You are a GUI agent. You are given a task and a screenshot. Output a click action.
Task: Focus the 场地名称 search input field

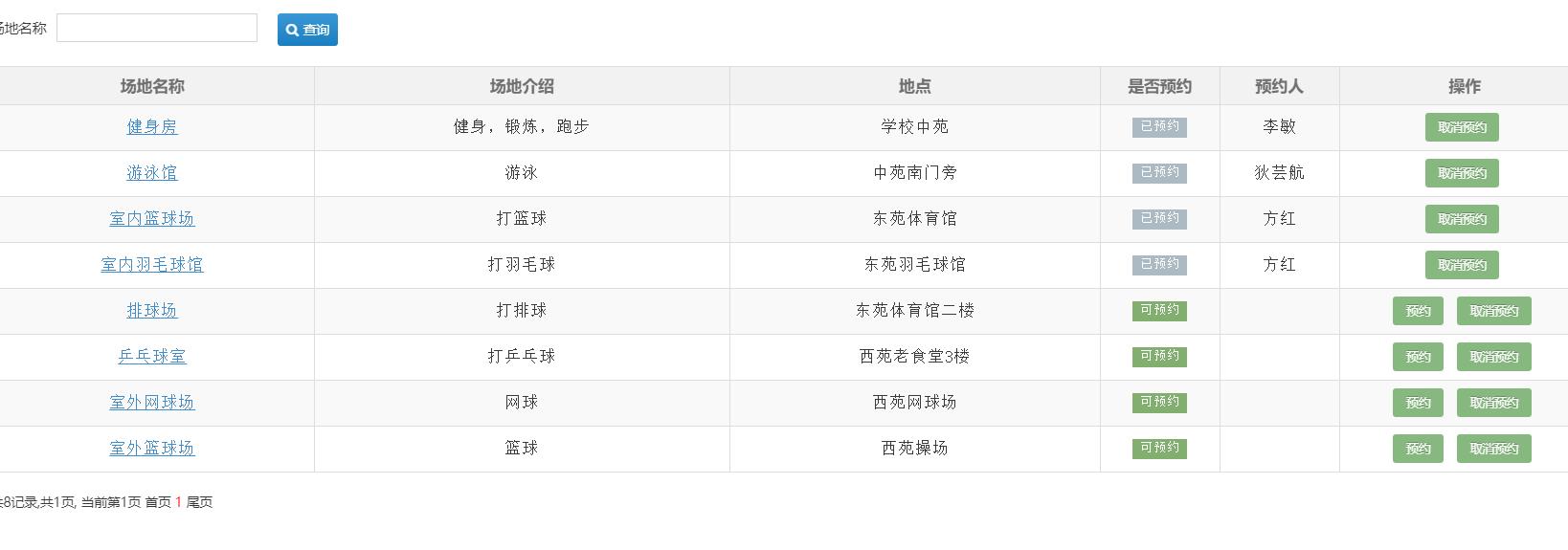[157, 28]
